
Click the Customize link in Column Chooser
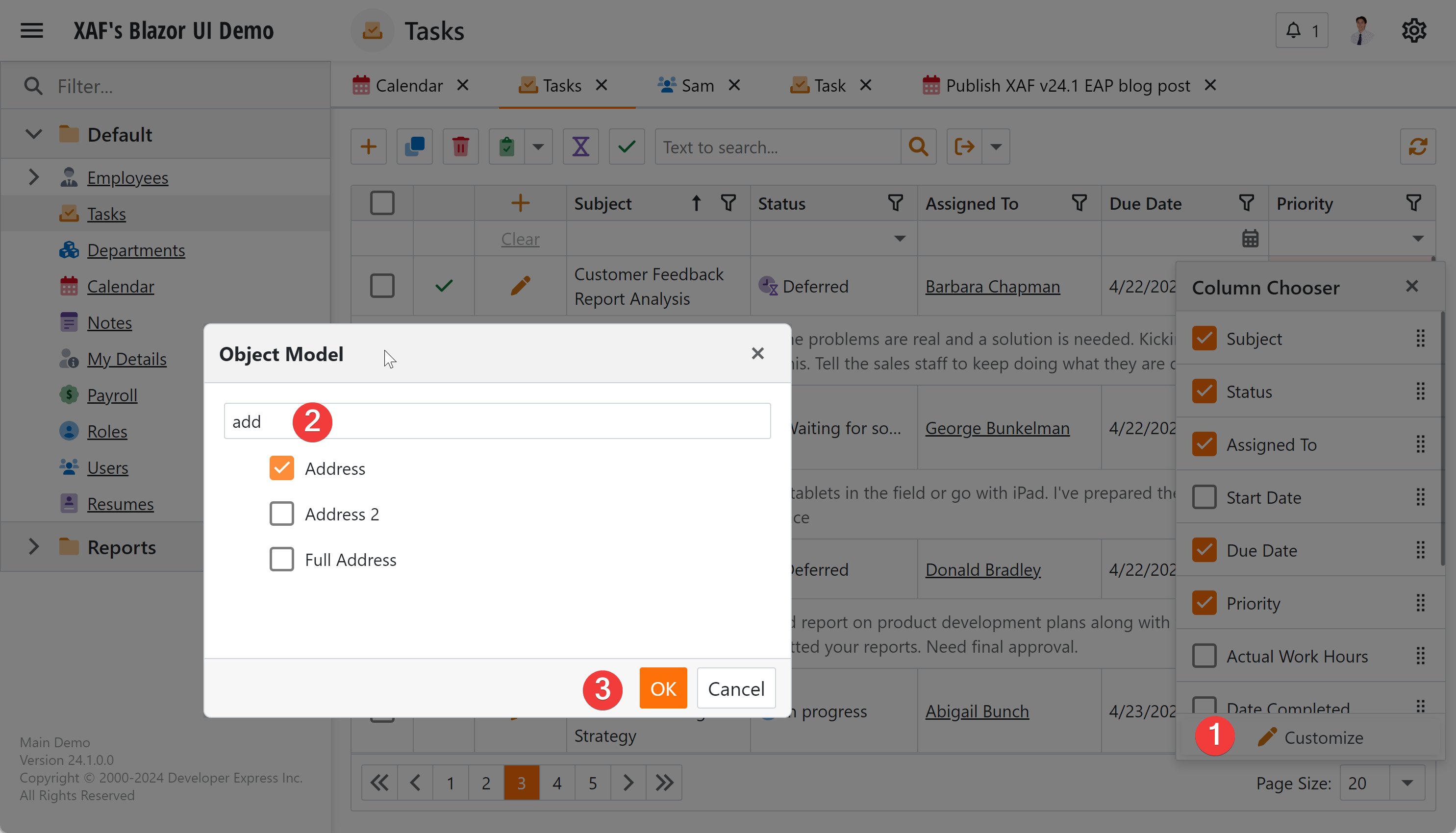point(1323,737)
